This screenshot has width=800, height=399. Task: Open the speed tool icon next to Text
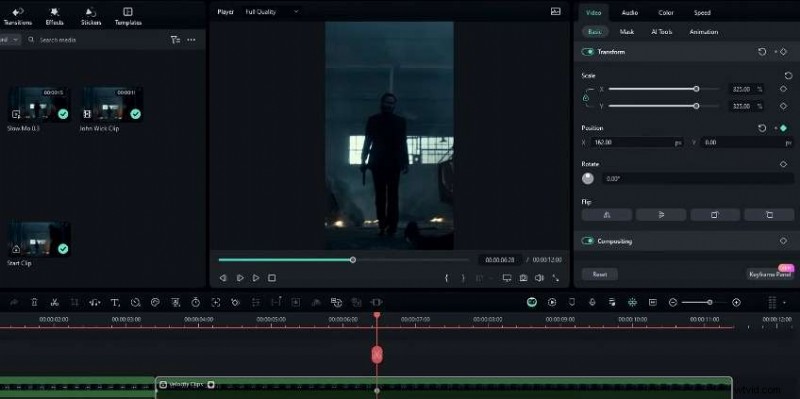(135, 303)
